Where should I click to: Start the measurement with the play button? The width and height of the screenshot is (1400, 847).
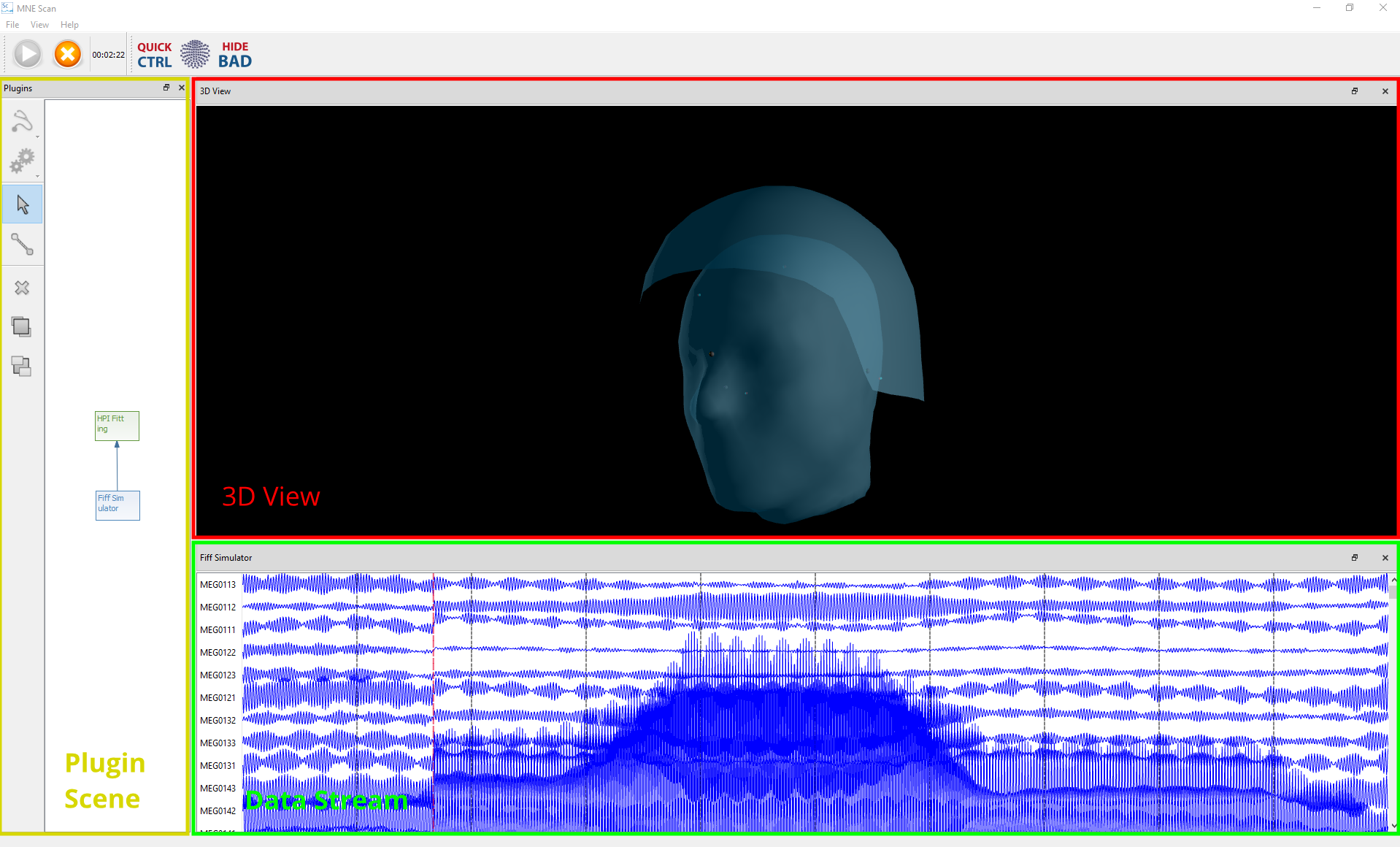coord(28,54)
